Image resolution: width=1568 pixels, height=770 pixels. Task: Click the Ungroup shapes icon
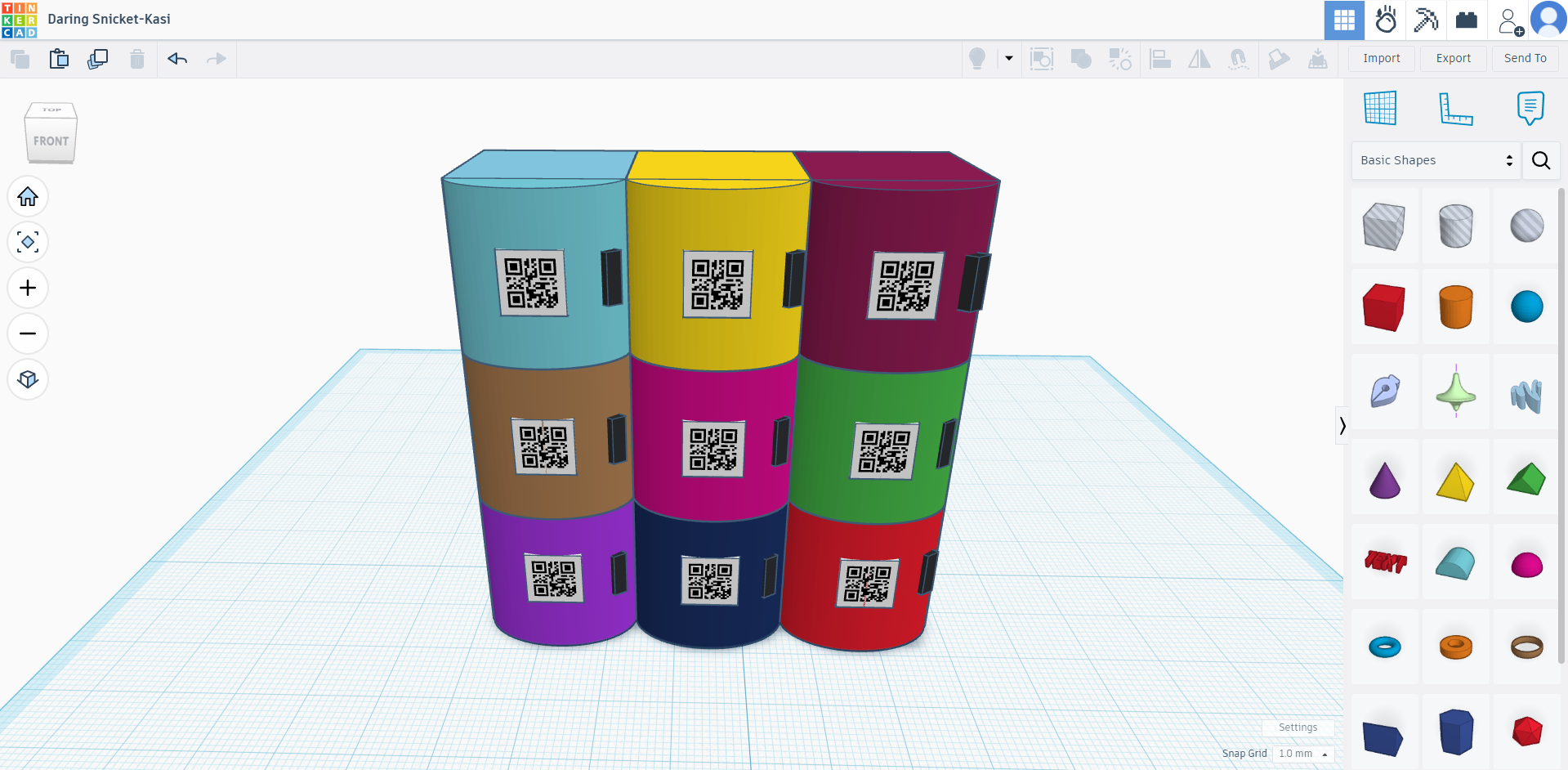pos(1120,59)
